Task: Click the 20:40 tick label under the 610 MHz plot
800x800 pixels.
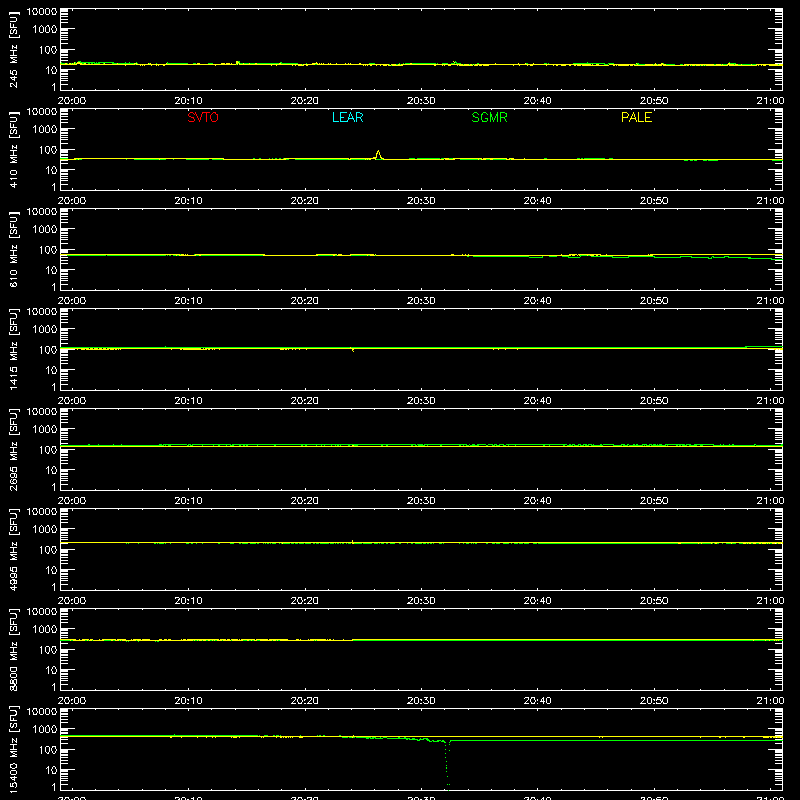Action: point(537,301)
